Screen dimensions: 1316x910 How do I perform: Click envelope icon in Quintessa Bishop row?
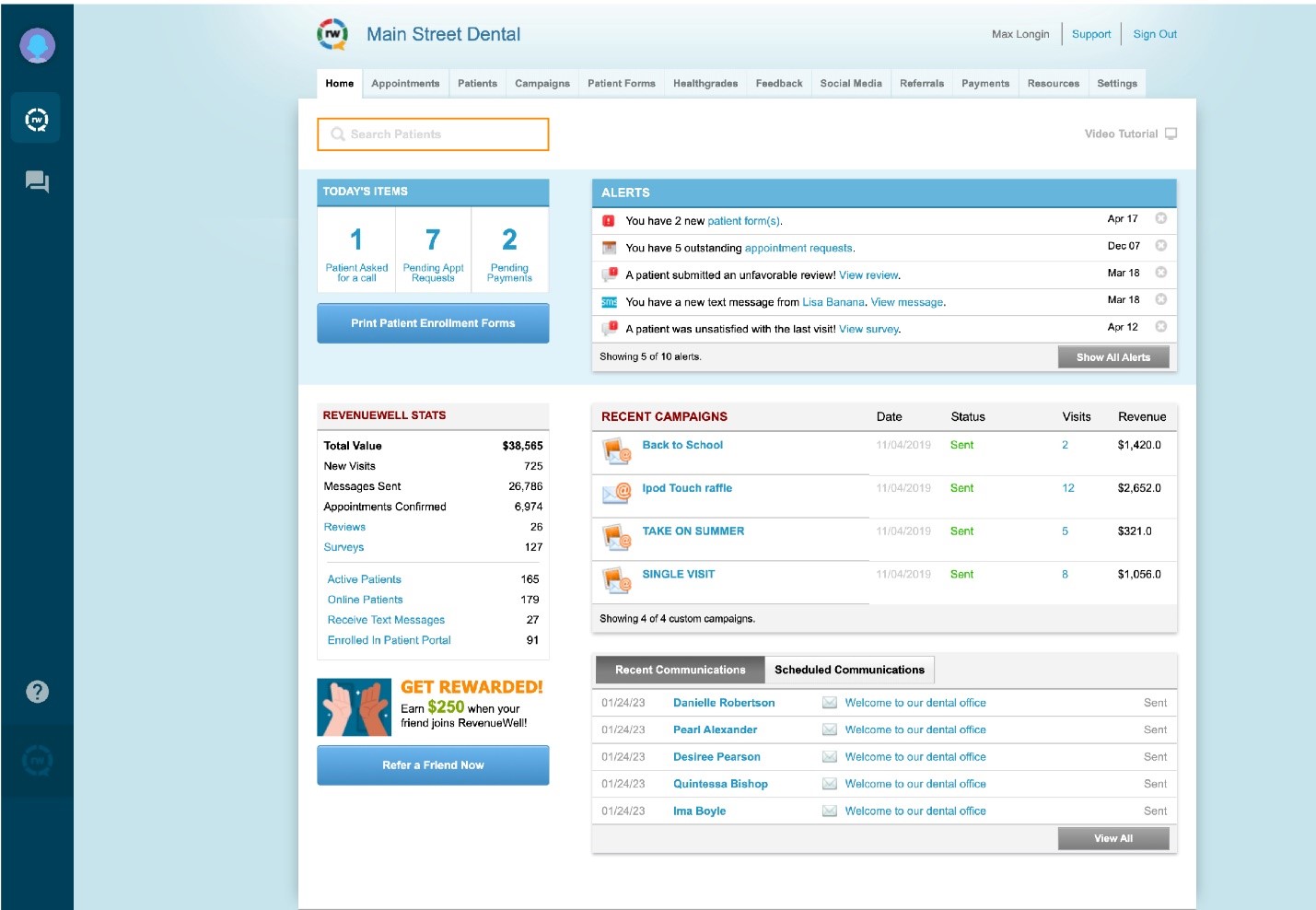tap(830, 784)
